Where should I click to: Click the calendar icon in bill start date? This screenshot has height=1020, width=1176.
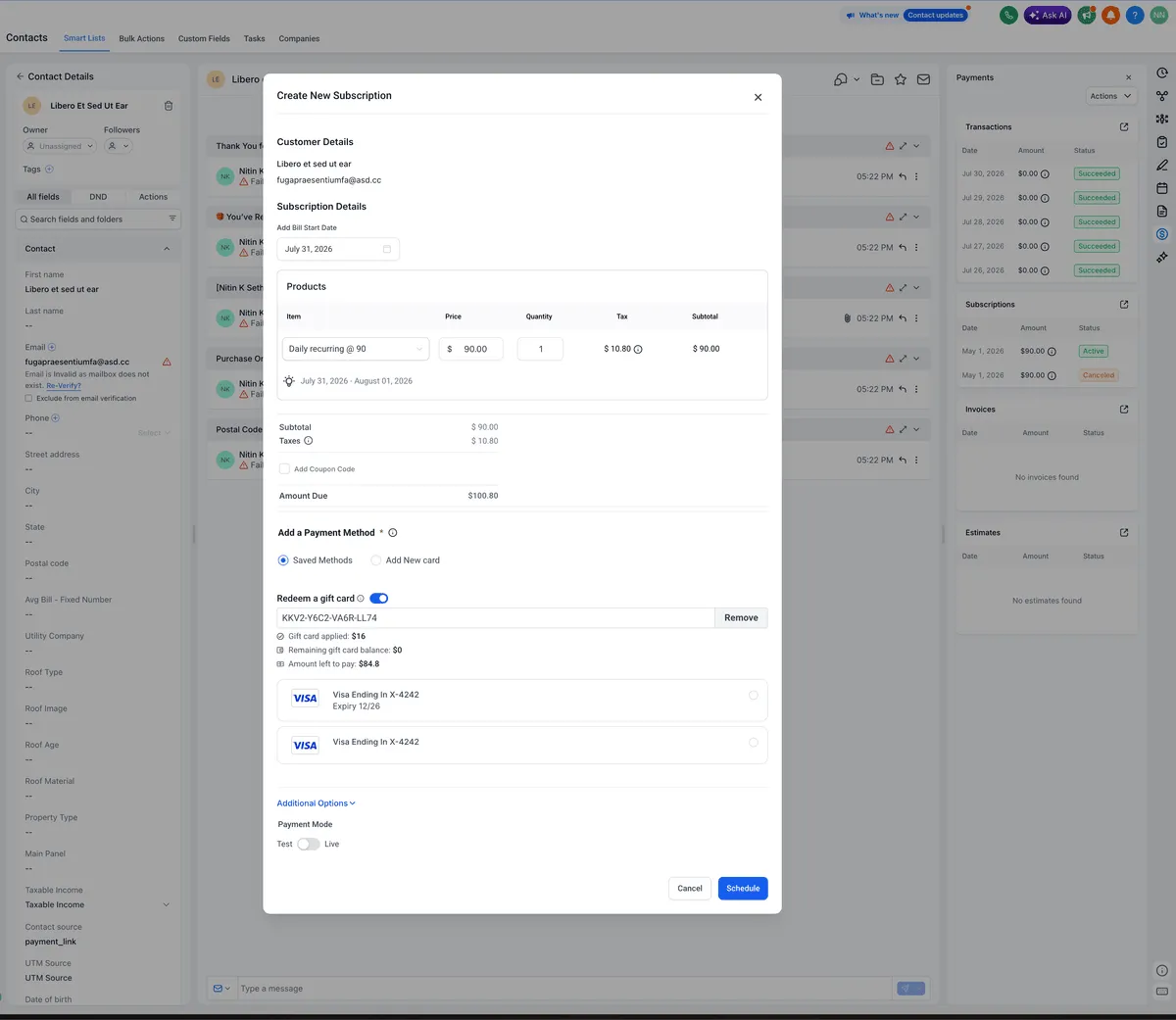pyautogui.click(x=387, y=249)
